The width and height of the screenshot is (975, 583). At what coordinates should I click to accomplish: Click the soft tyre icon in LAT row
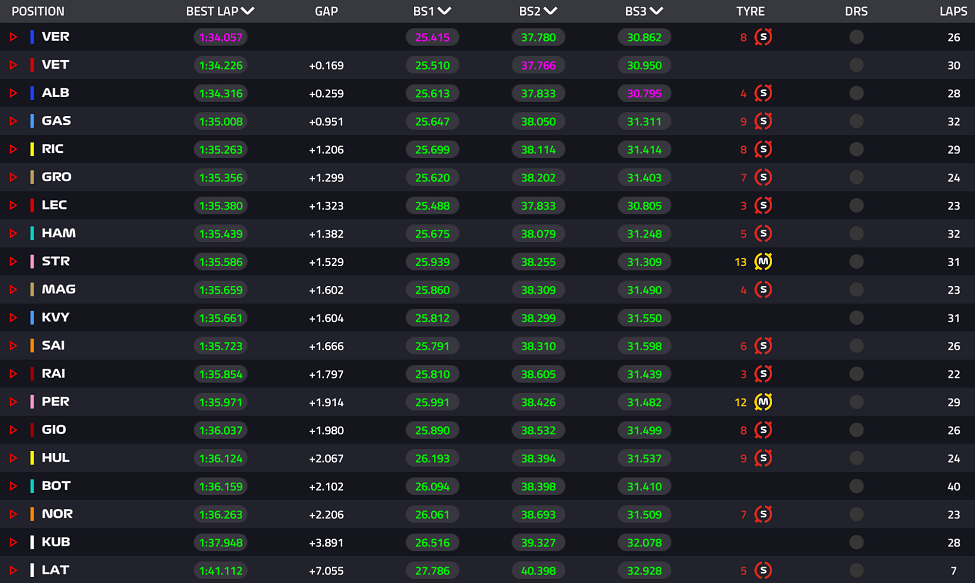[x=763, y=570]
